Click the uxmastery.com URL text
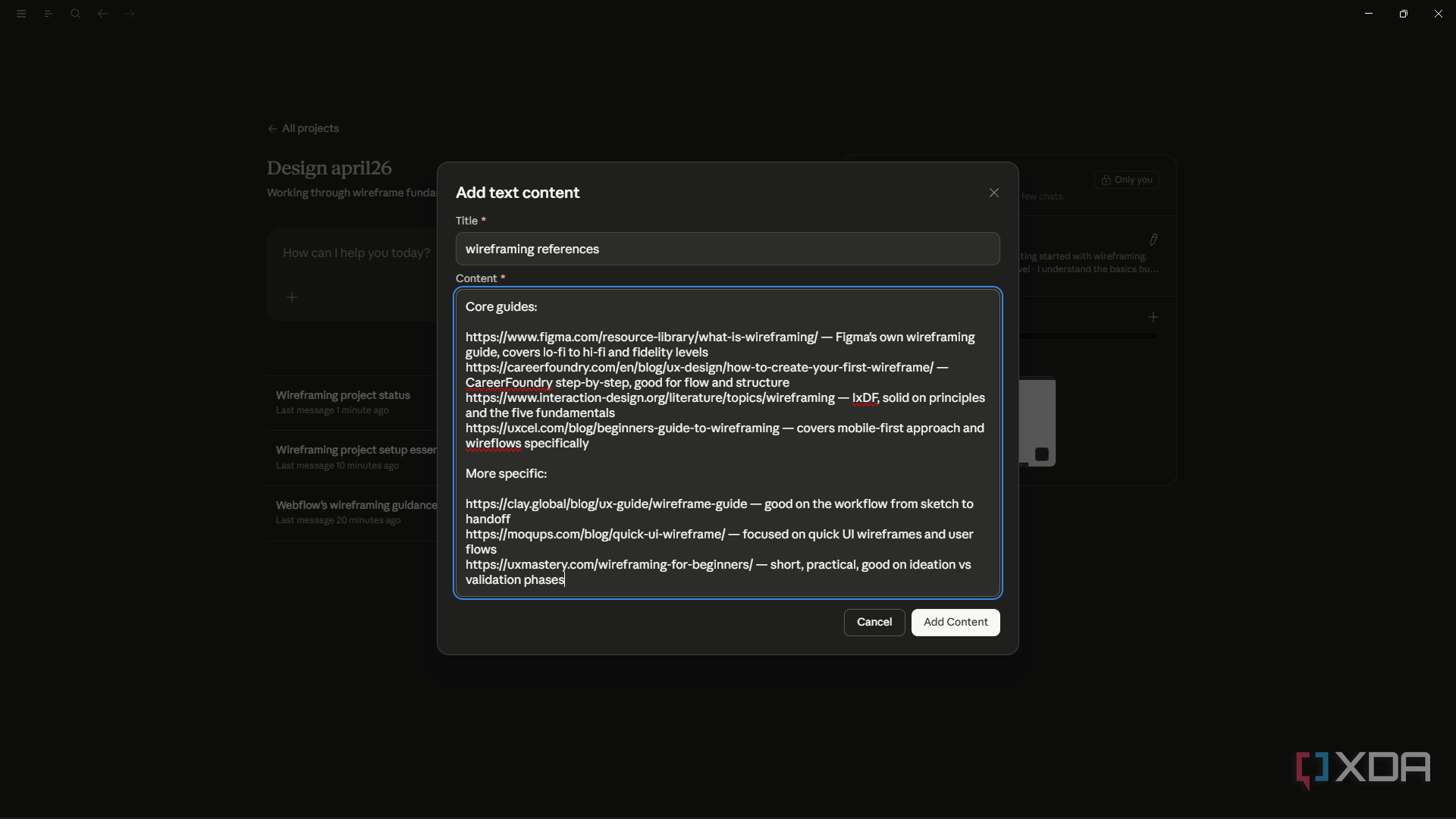Screen dimensions: 1456x819 click(x=609, y=564)
